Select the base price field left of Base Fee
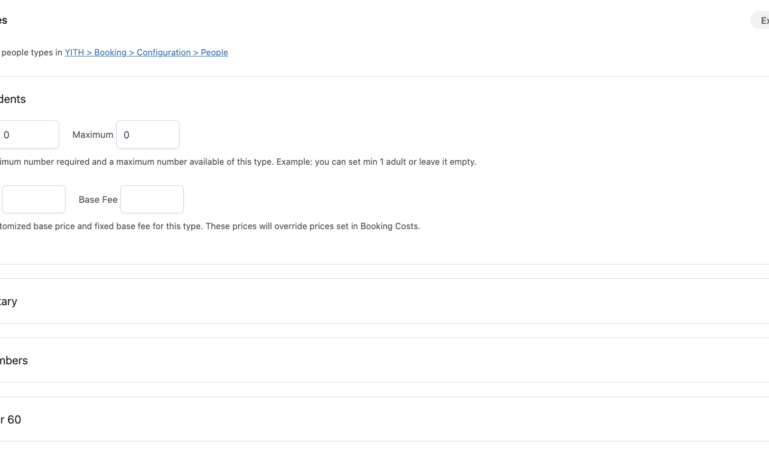769x452 pixels. tap(33, 199)
